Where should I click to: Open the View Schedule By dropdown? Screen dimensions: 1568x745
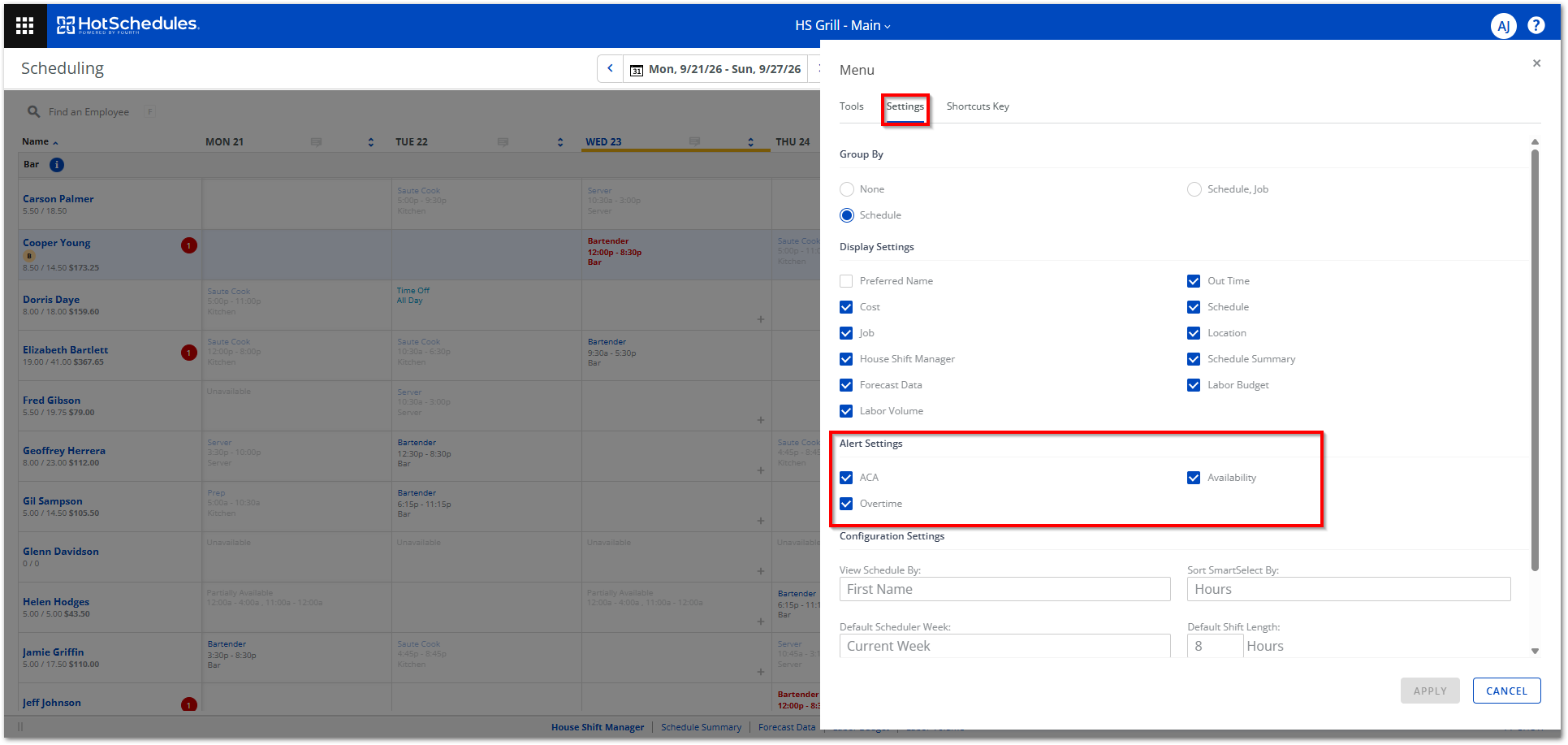click(x=1004, y=589)
